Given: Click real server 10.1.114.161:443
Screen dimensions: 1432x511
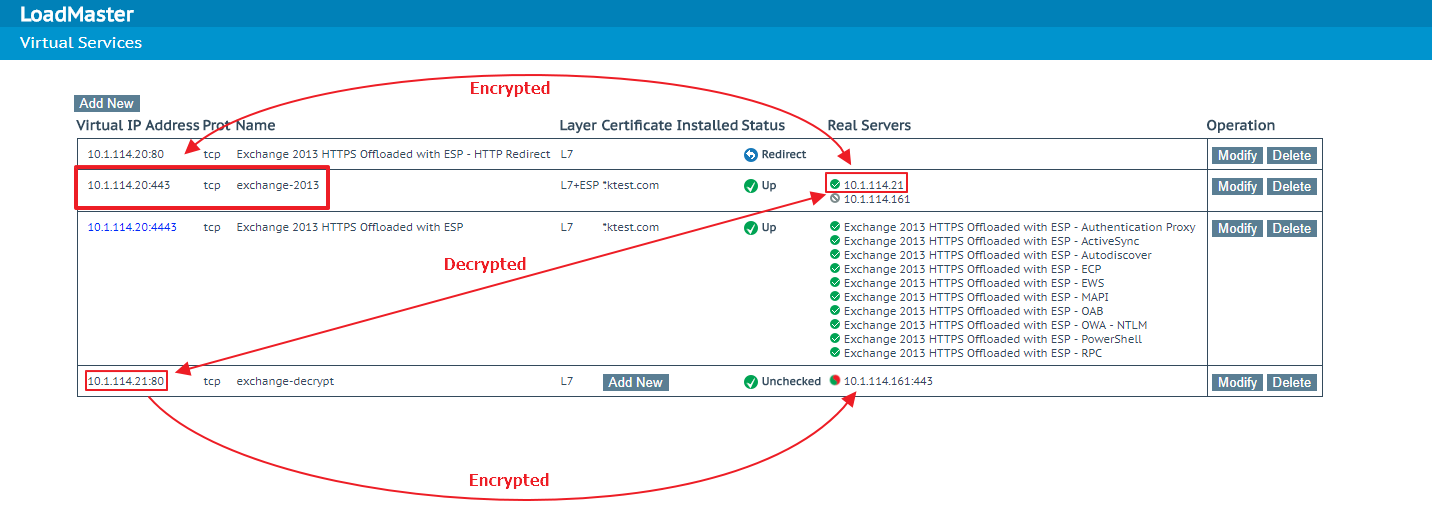Looking at the screenshot, I should tap(888, 381).
